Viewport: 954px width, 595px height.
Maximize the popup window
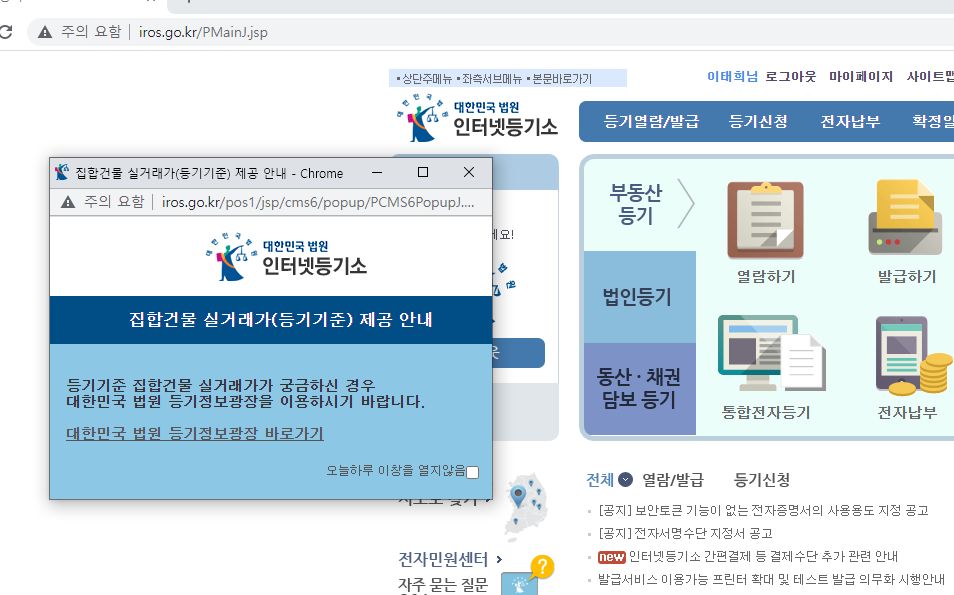click(423, 172)
